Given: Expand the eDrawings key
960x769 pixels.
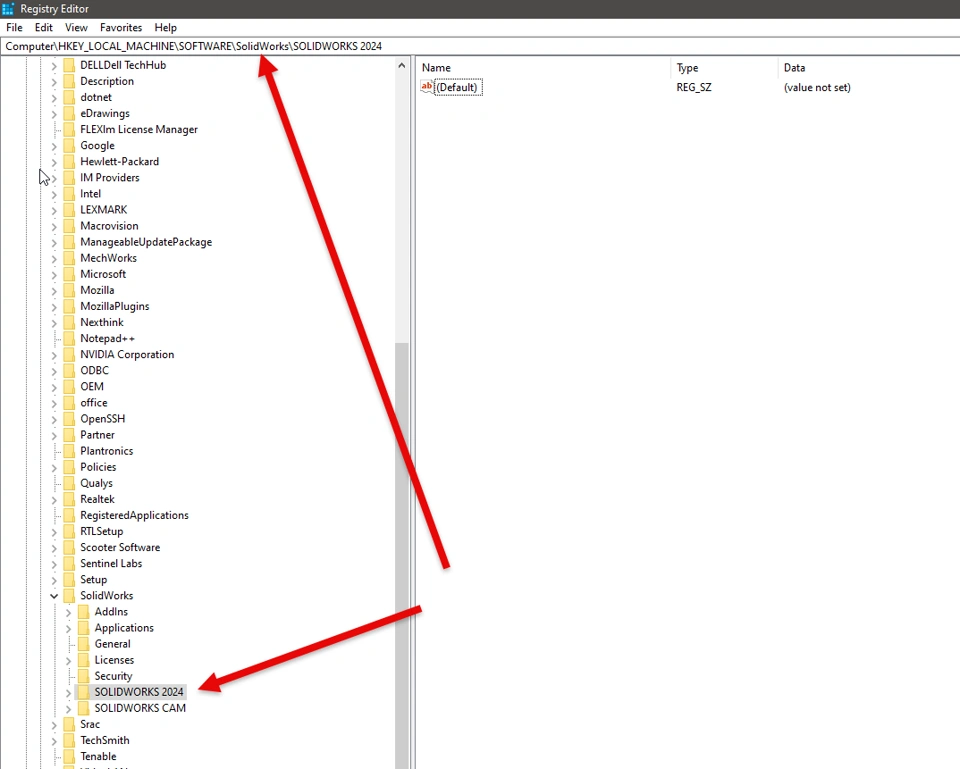Looking at the screenshot, I should coord(54,114).
